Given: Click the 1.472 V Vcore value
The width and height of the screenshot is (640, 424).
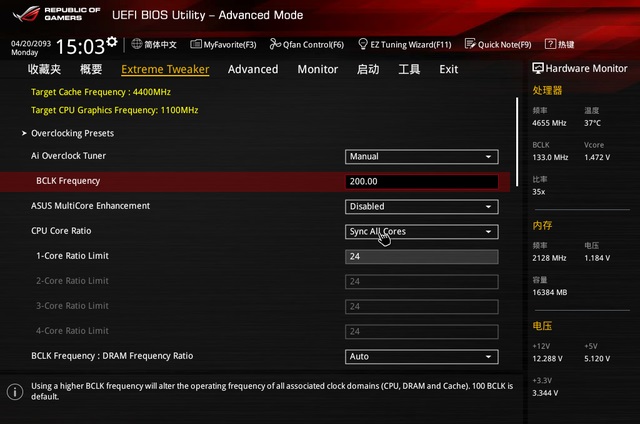Looking at the screenshot, I should point(597,157).
